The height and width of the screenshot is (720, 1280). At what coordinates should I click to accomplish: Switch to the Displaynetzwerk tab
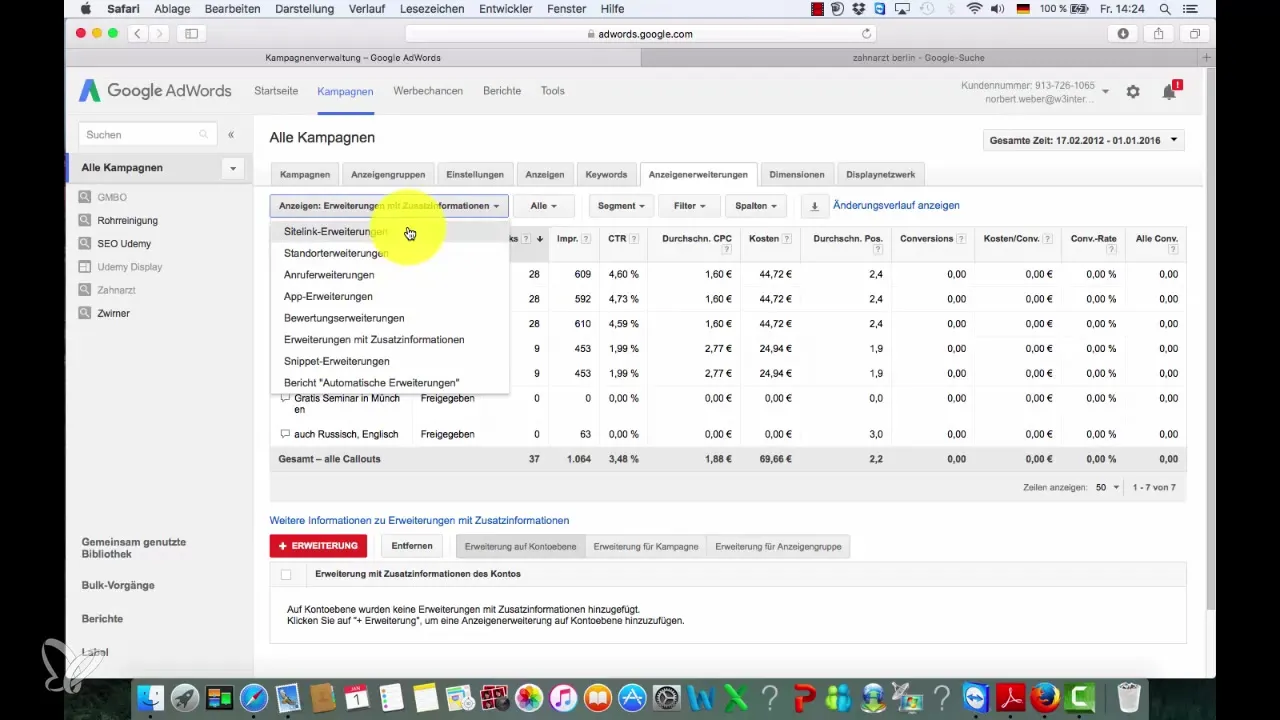880,174
